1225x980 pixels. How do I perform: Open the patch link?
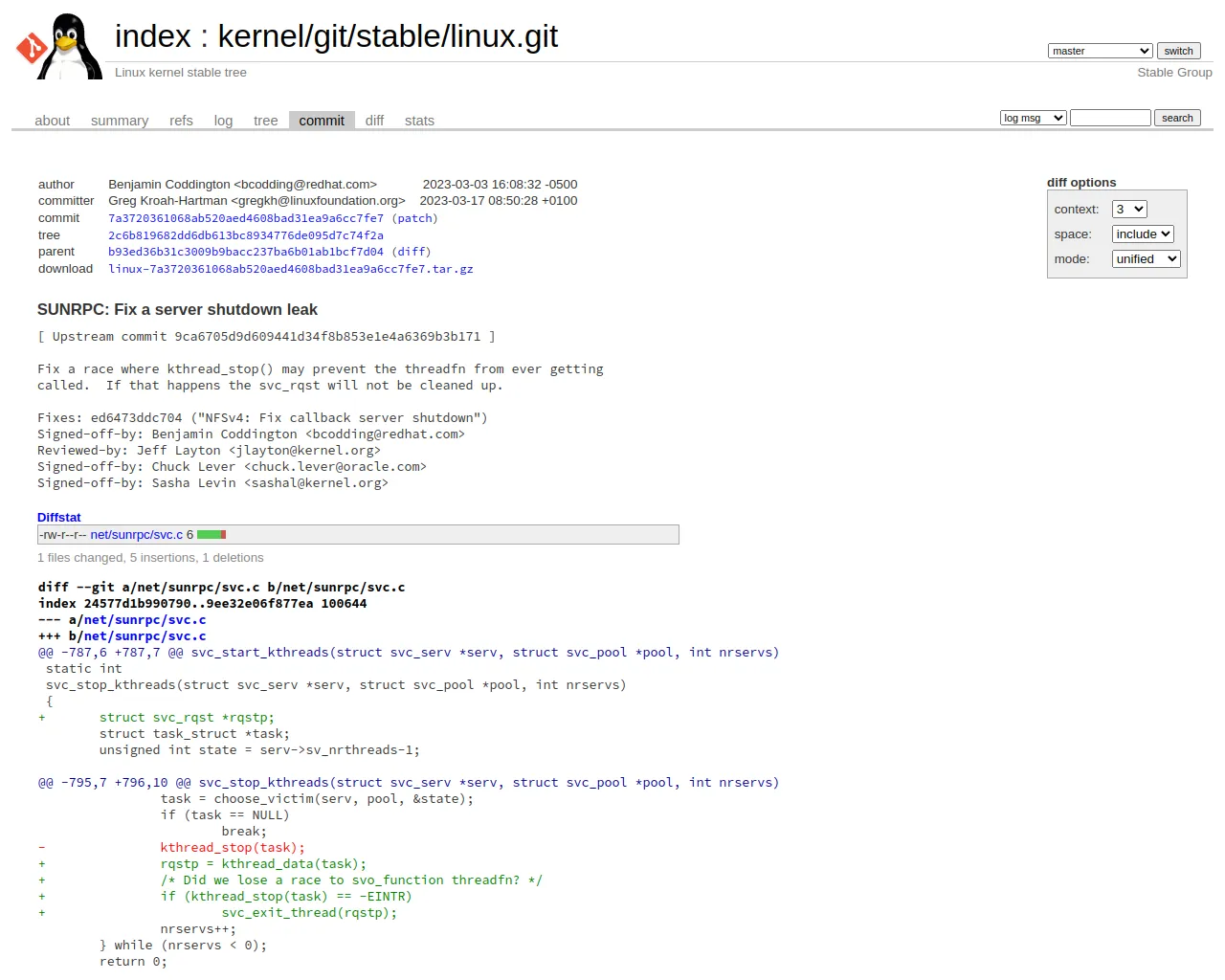[x=414, y=218]
